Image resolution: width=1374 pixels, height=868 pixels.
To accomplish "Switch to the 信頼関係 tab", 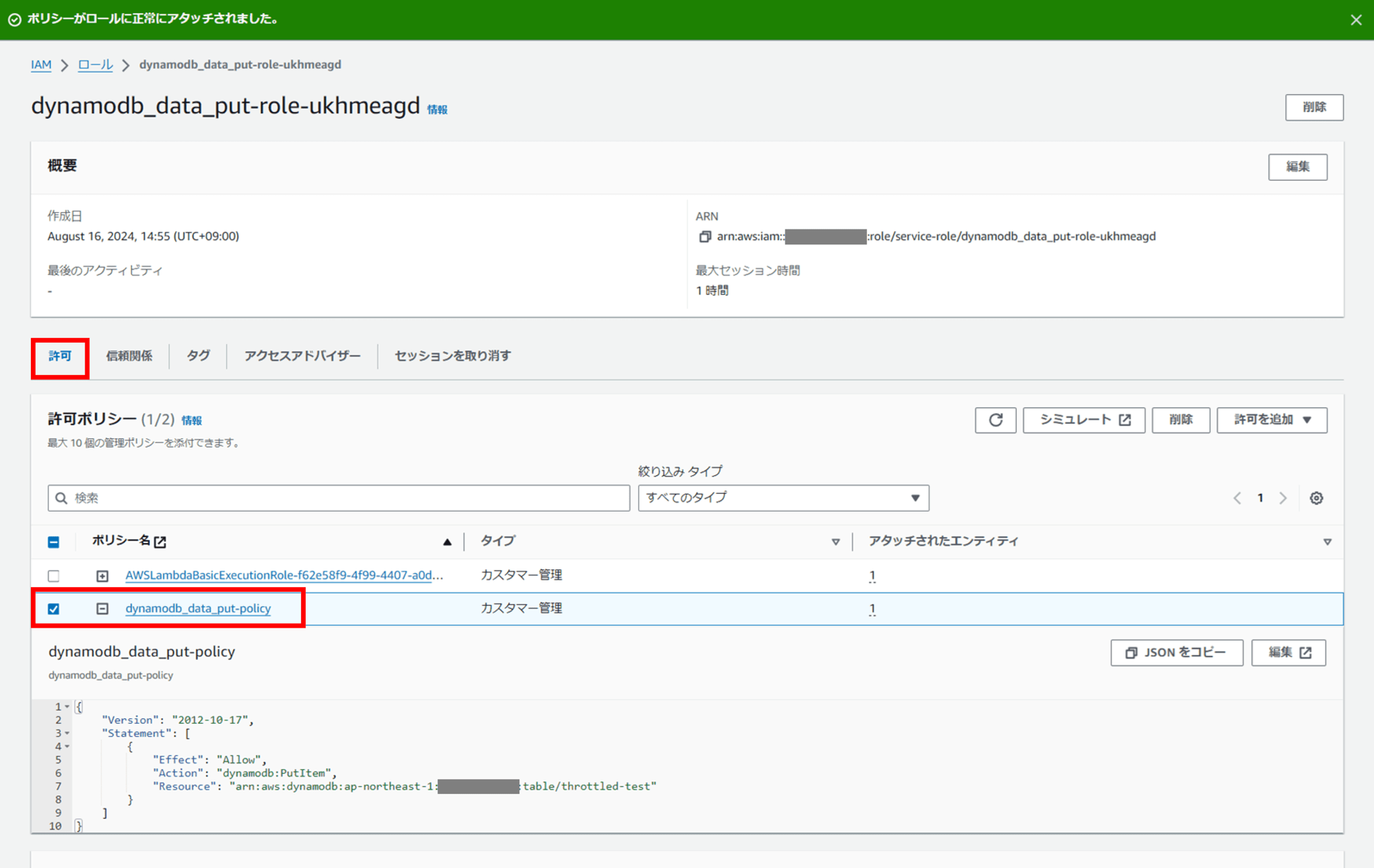I will tap(129, 356).
